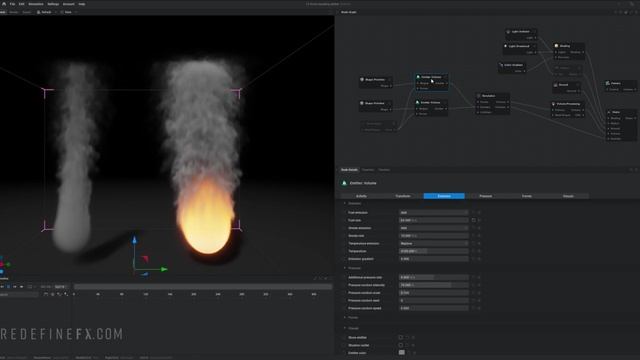Select the upper Shape Primitive node icon
Image resolution: width=640 pixels, height=360 pixels.
point(362,80)
